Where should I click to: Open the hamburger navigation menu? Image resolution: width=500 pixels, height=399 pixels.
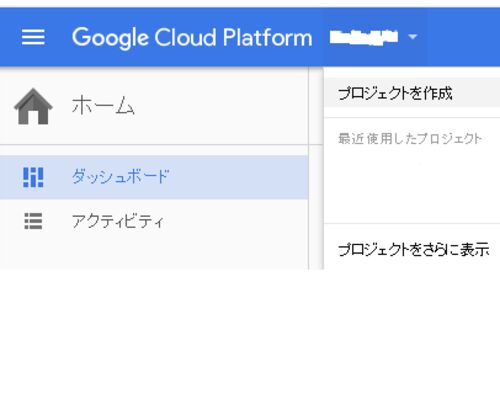coord(33,37)
